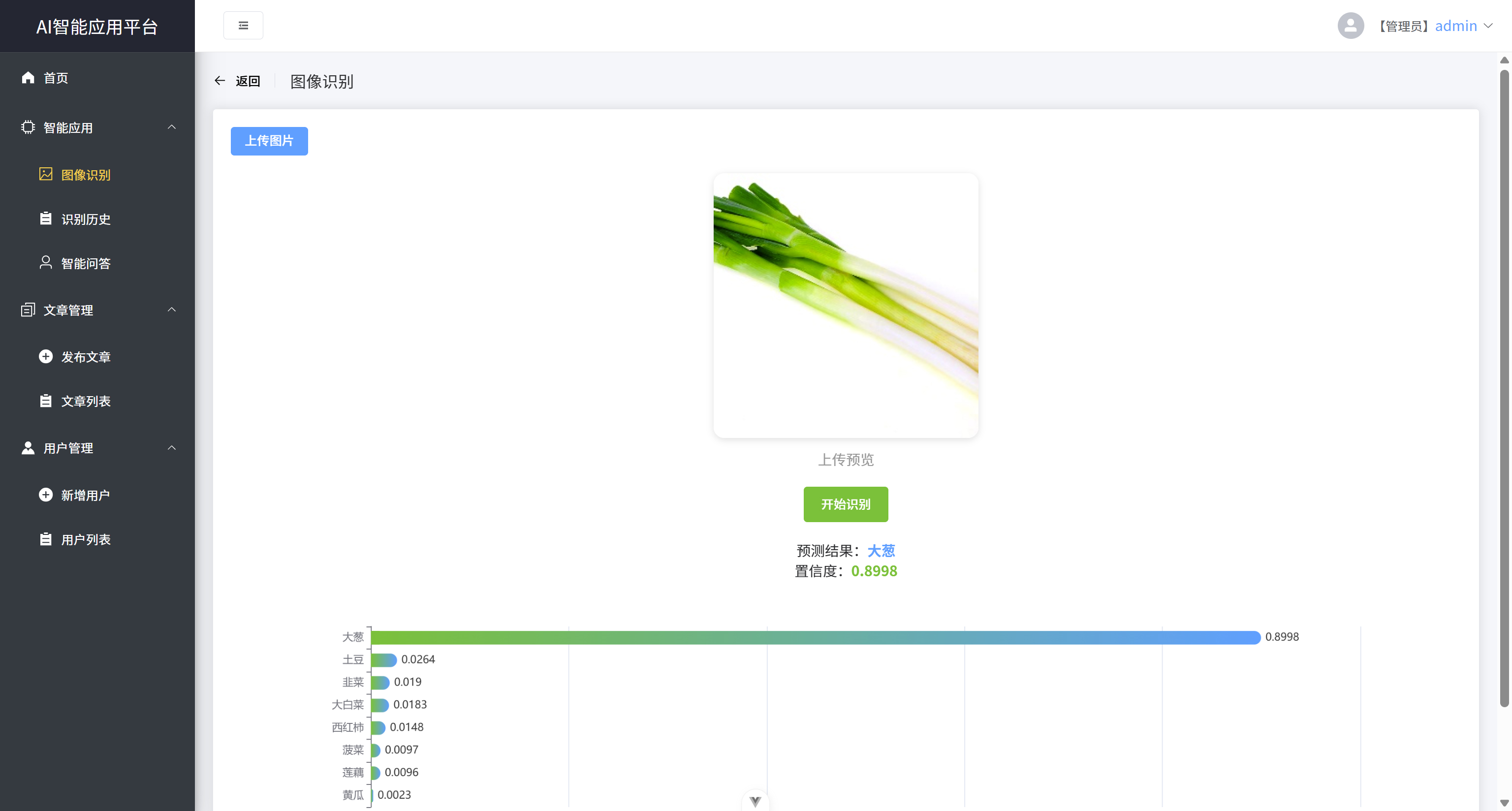Open 文章列表 menu item
Screen dimensions: 1512x811
pos(86,401)
